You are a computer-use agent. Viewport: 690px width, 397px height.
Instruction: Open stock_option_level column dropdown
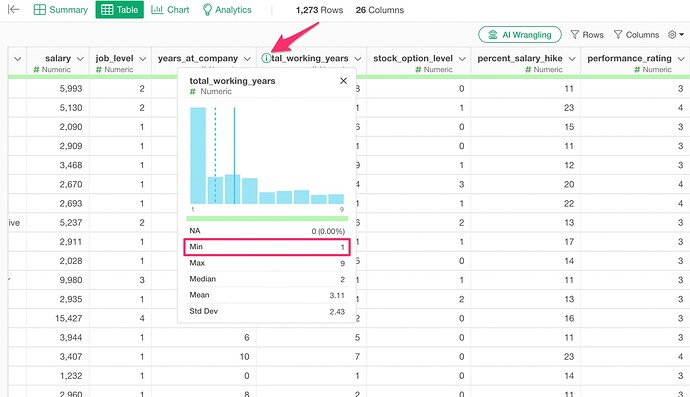[462, 59]
